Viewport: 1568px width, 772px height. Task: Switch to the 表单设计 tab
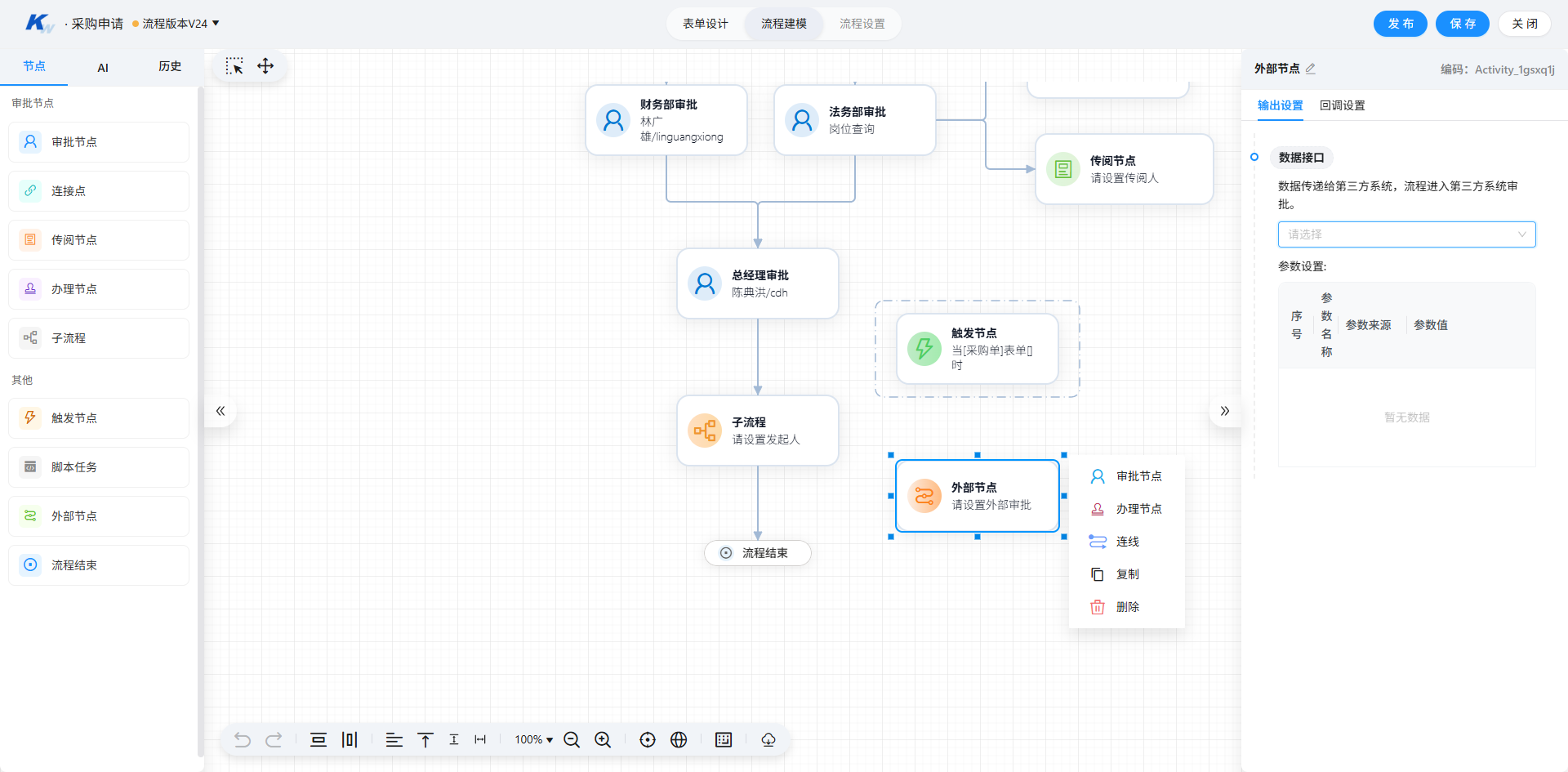click(x=706, y=24)
